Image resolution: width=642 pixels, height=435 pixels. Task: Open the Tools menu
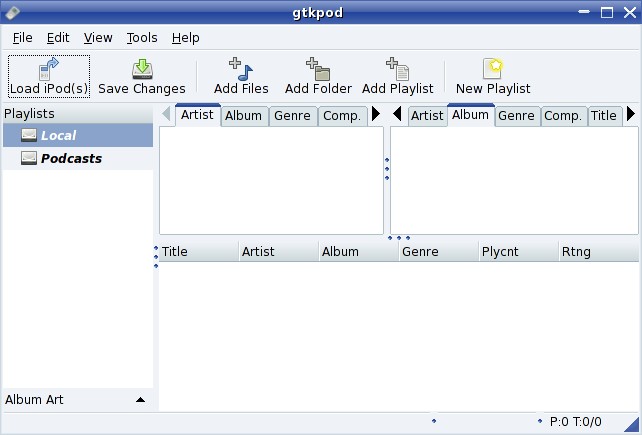coord(142,38)
